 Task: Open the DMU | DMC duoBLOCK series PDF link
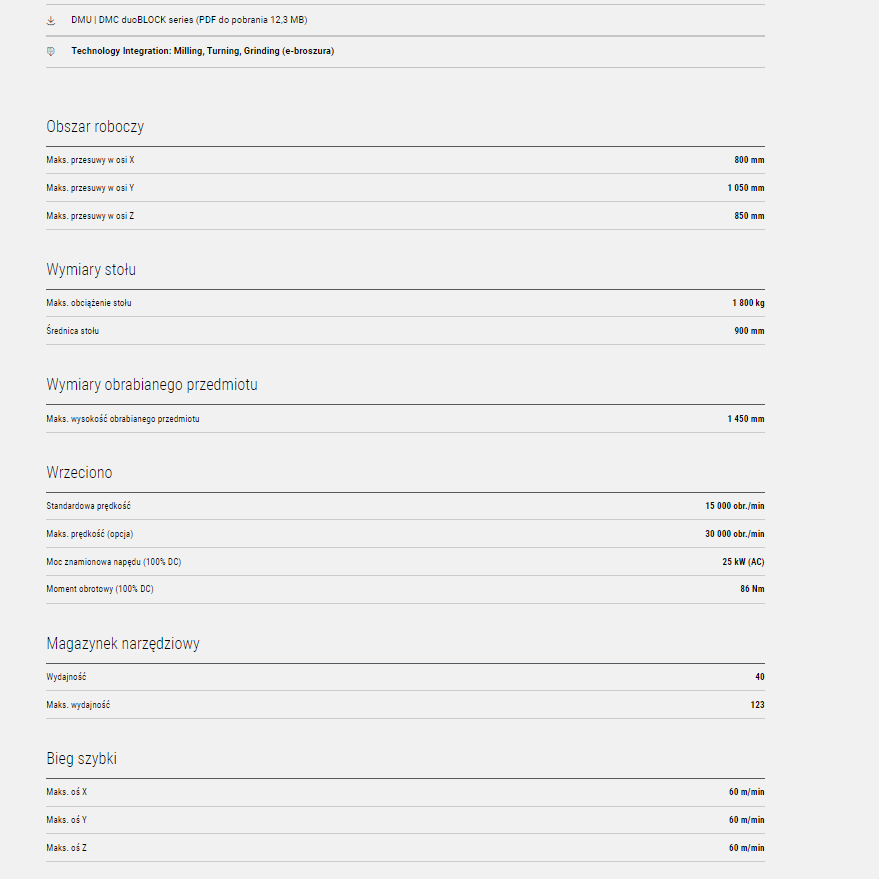[188, 20]
